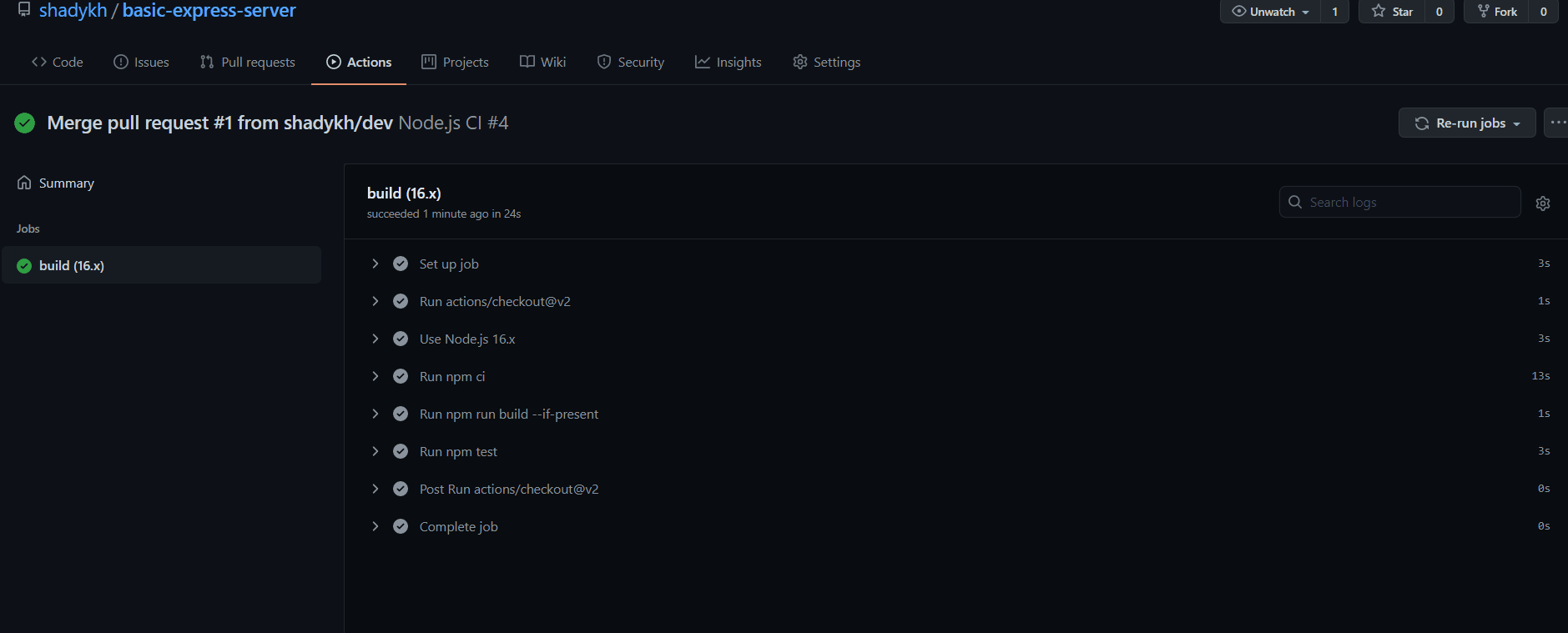Expand the Run npm run build --if-present step
The width and height of the screenshot is (1568, 633).
[375, 414]
